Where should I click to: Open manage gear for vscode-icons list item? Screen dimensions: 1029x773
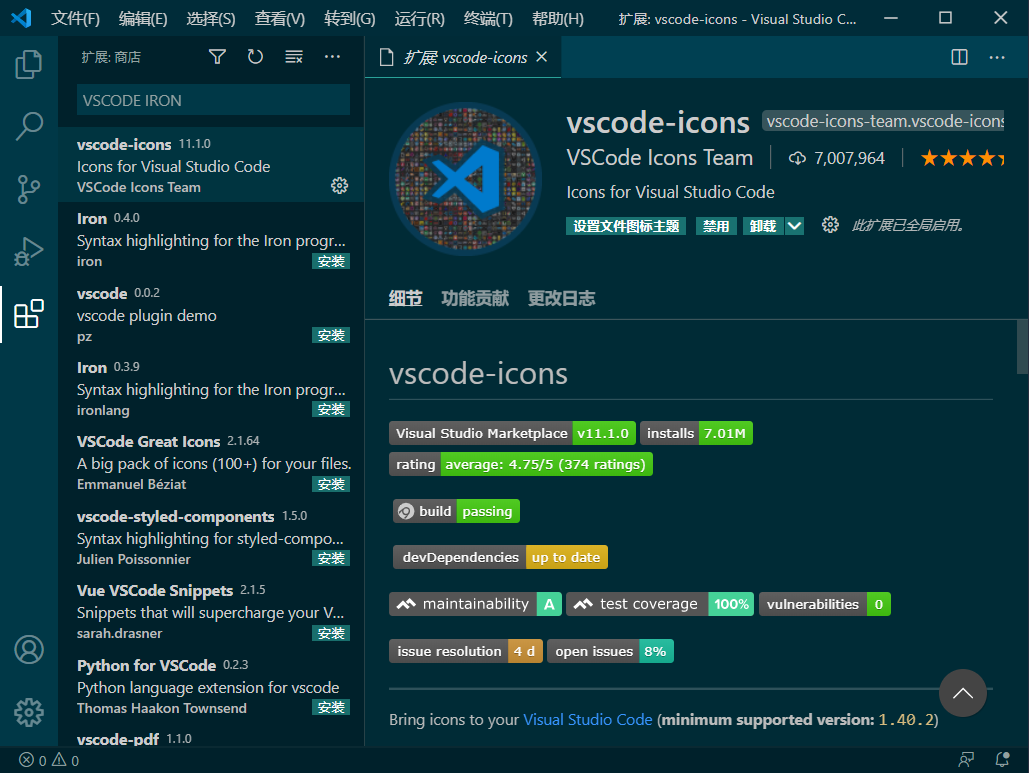(x=339, y=186)
